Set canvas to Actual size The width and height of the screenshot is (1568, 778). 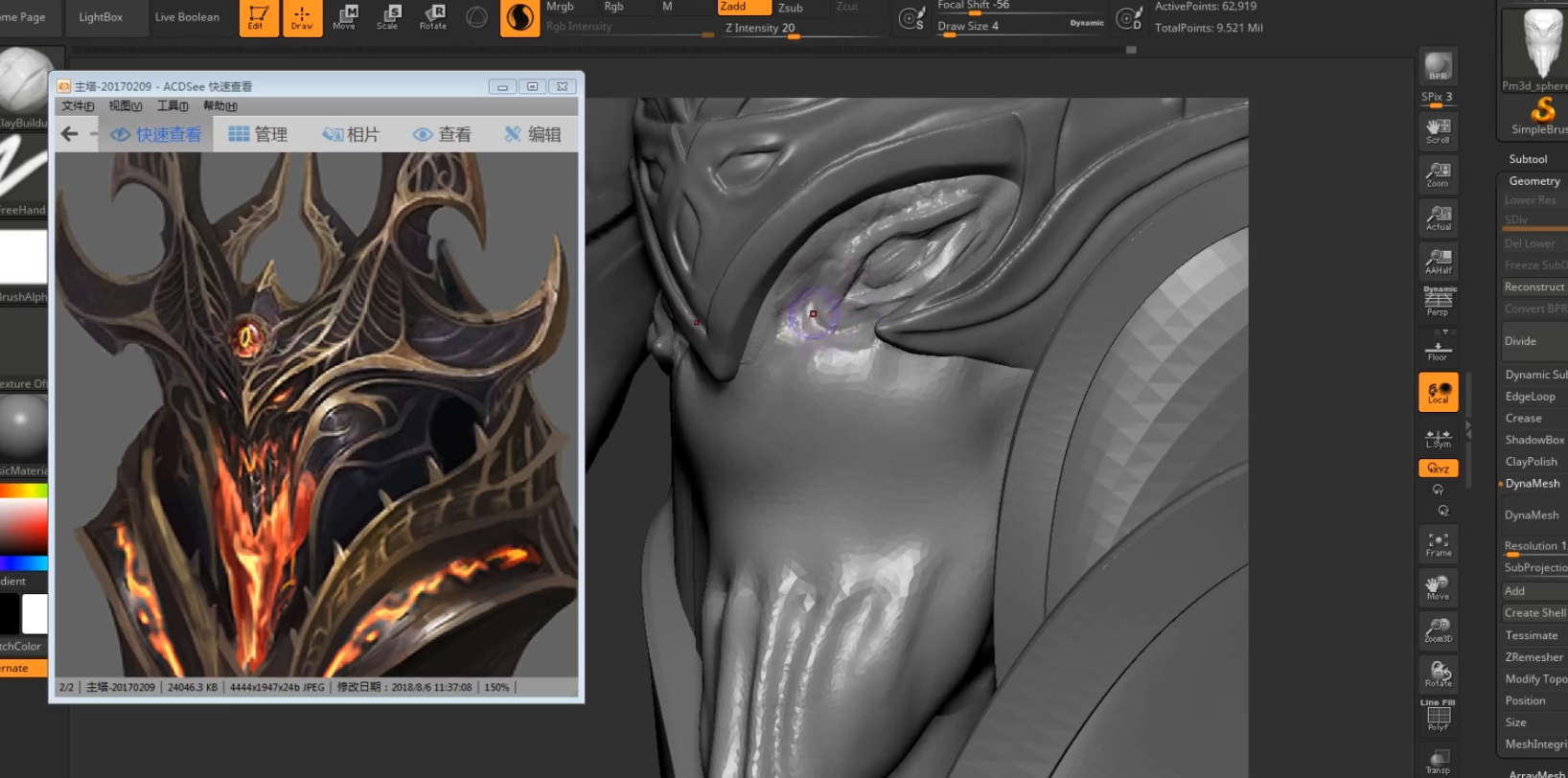(1438, 218)
